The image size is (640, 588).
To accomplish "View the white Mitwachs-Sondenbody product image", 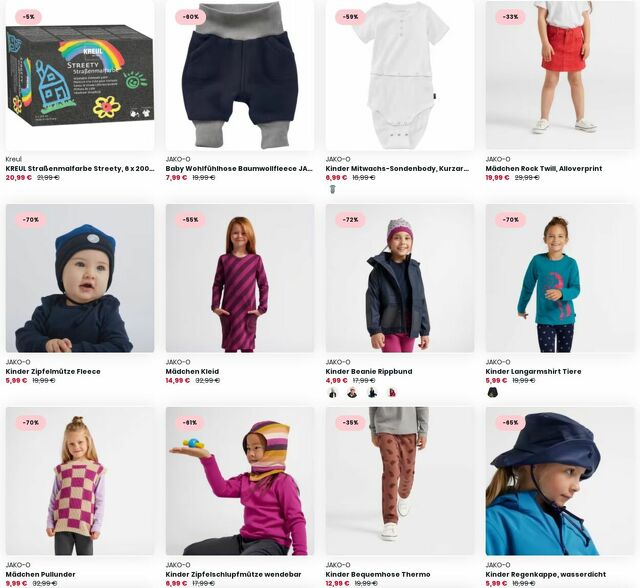I will tap(400, 75).
